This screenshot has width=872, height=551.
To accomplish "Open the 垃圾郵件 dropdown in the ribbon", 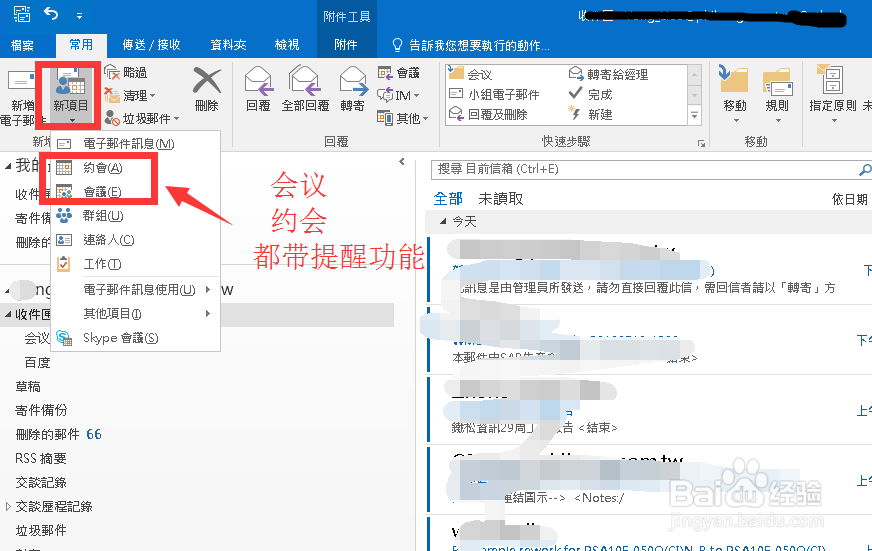I will pos(142,118).
